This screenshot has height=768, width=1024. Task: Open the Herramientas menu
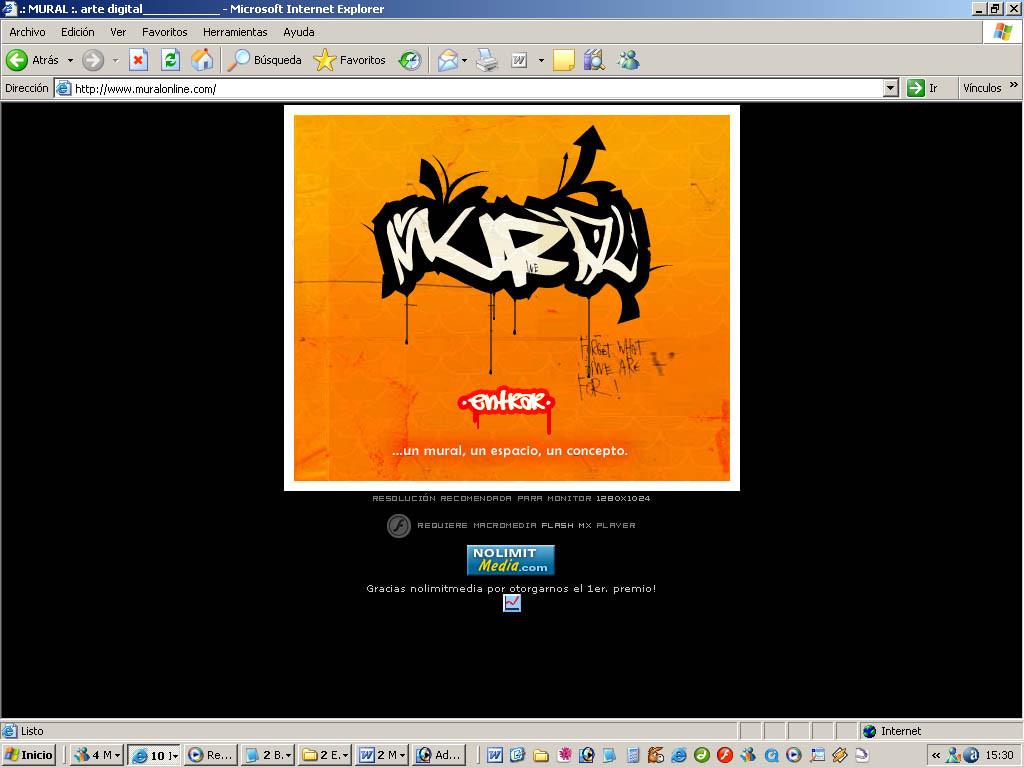coord(235,32)
